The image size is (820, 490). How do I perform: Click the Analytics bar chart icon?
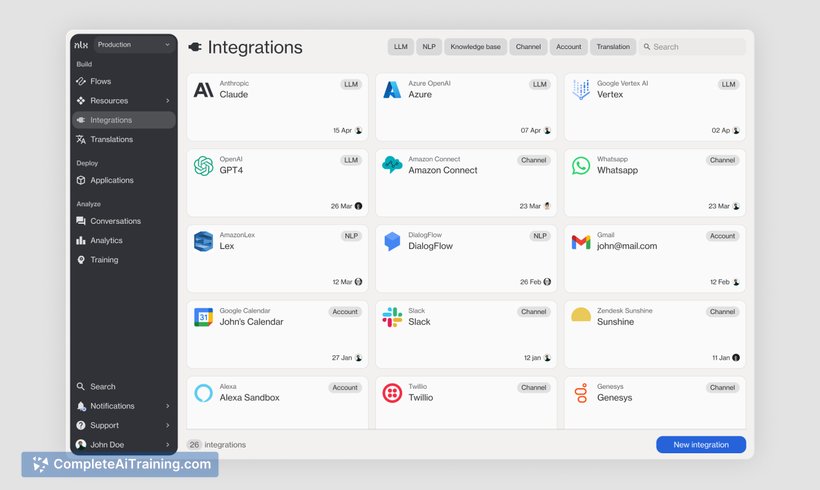click(81, 240)
